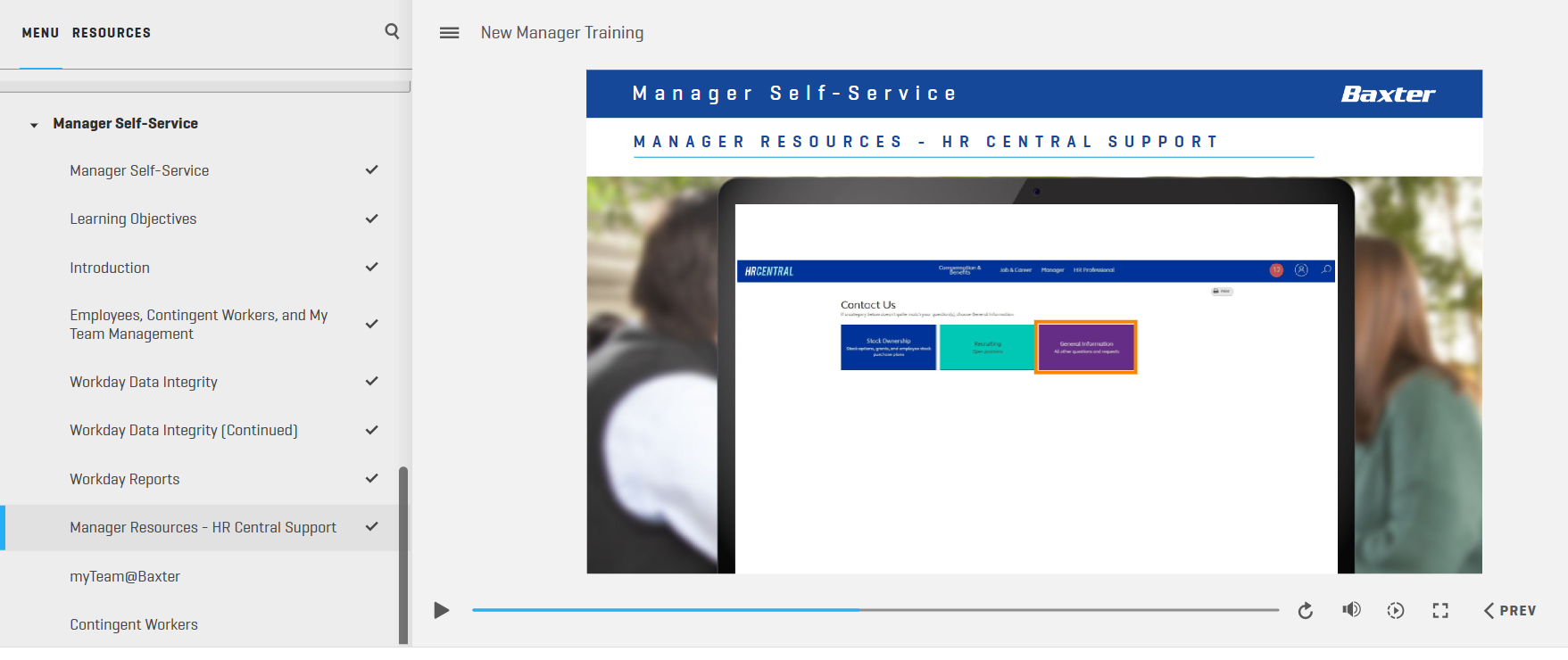The image size is (1568, 660).
Task: Click the Contact Us heading in slide
Action: [x=868, y=305]
